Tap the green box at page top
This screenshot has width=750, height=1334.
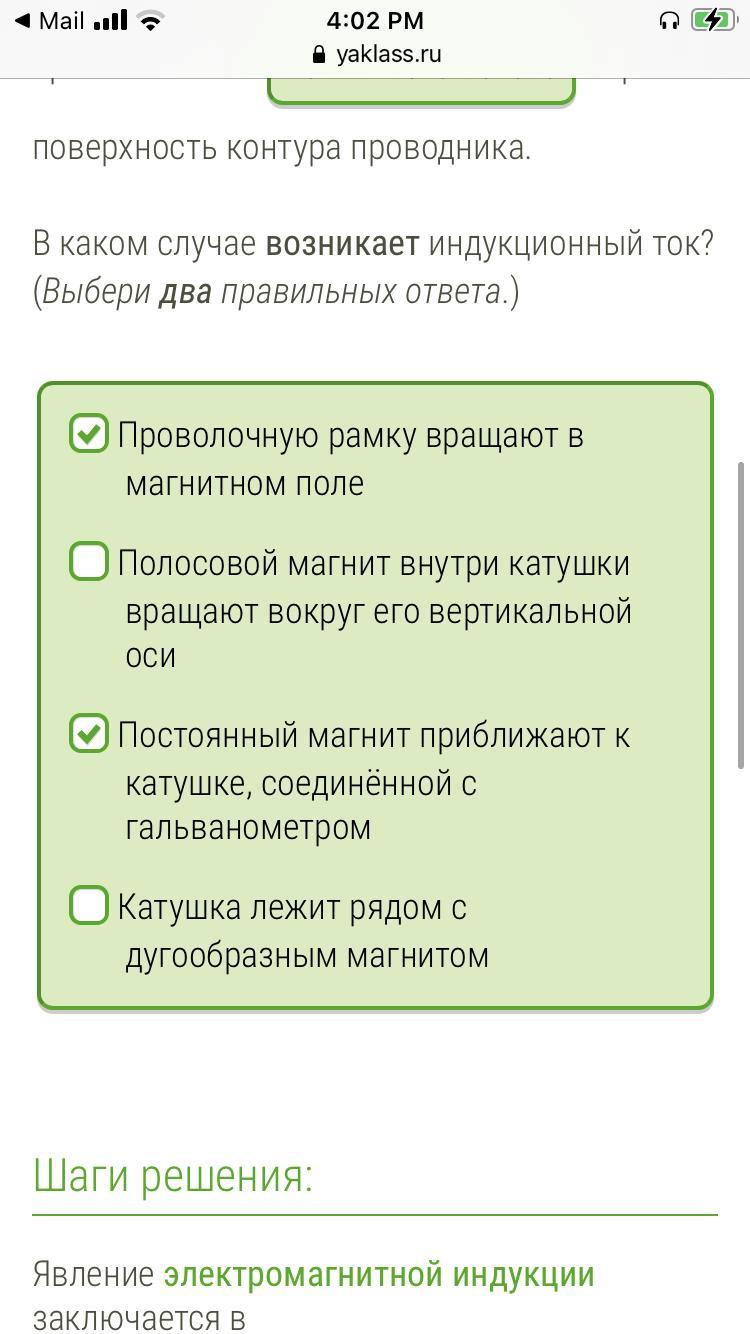point(421,90)
